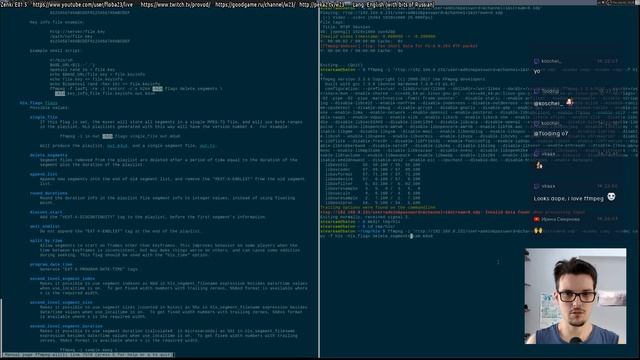This screenshot has height=360, width=640.
Task: Click the streamer webcam overlay
Action: (575, 296)
